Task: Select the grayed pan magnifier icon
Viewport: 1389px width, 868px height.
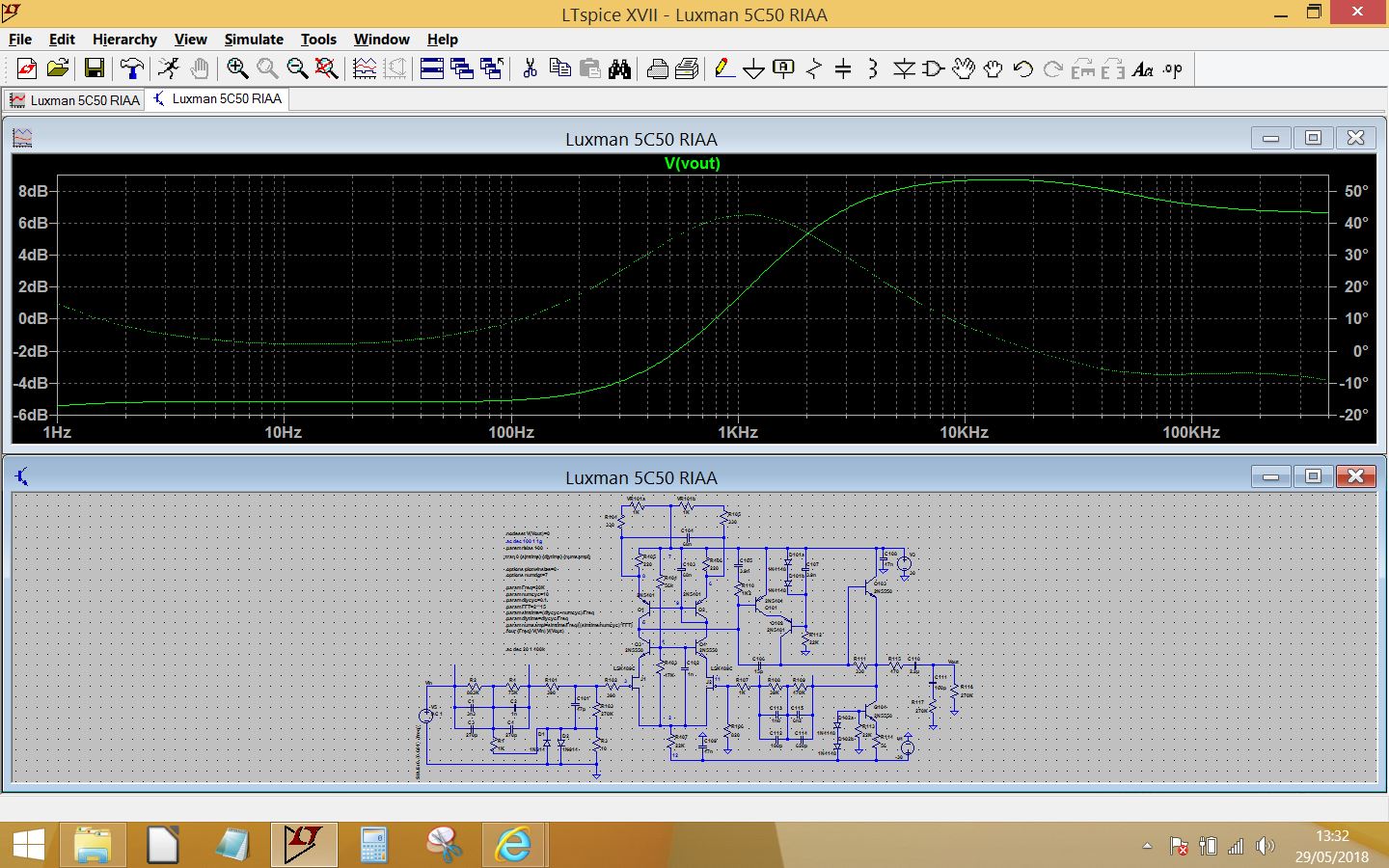Action: [x=267, y=68]
